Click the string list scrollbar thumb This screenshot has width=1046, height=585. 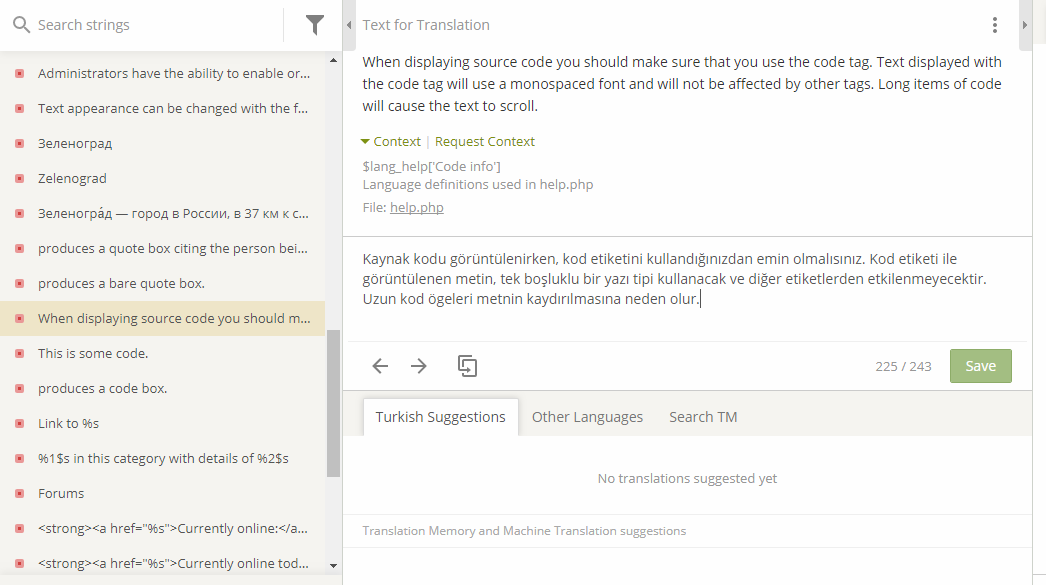coord(334,404)
